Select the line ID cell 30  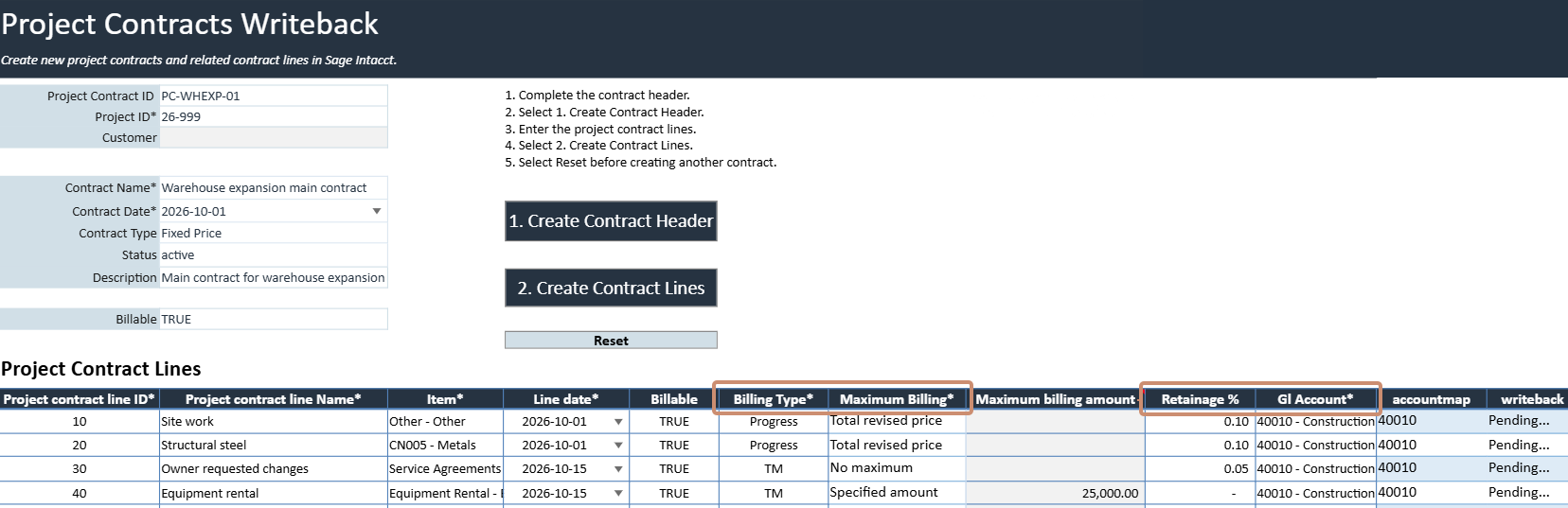79,469
